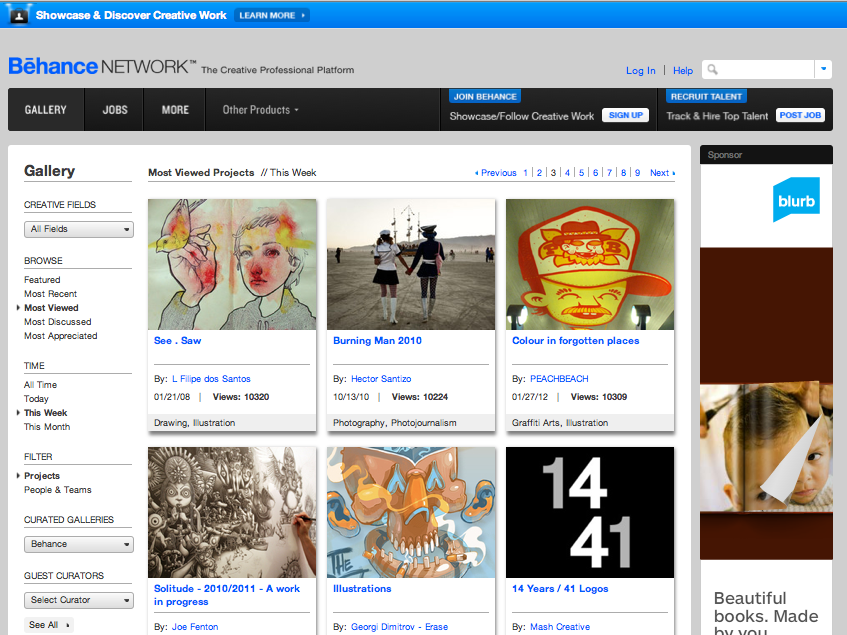The width and height of the screenshot is (847, 635).
Task: Open the MORE menu
Action: (x=174, y=110)
